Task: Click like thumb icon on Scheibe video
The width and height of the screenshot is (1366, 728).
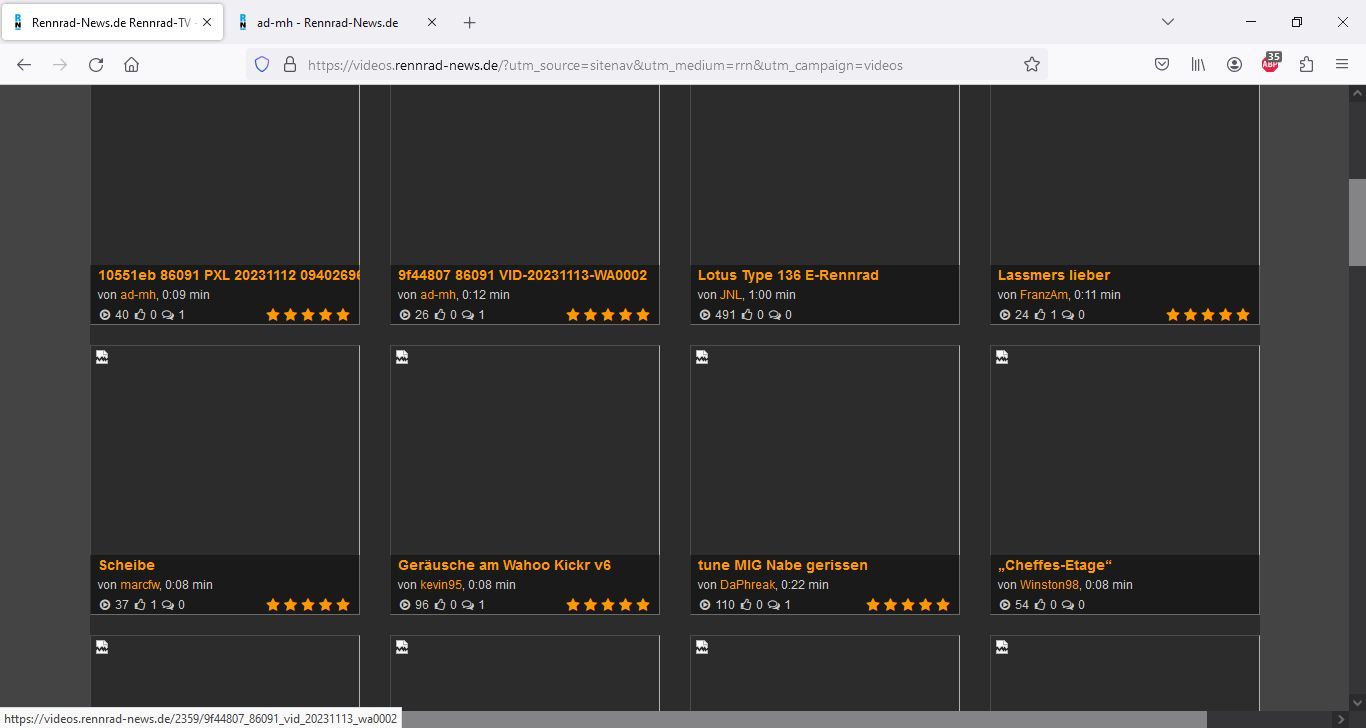Action: (140, 605)
